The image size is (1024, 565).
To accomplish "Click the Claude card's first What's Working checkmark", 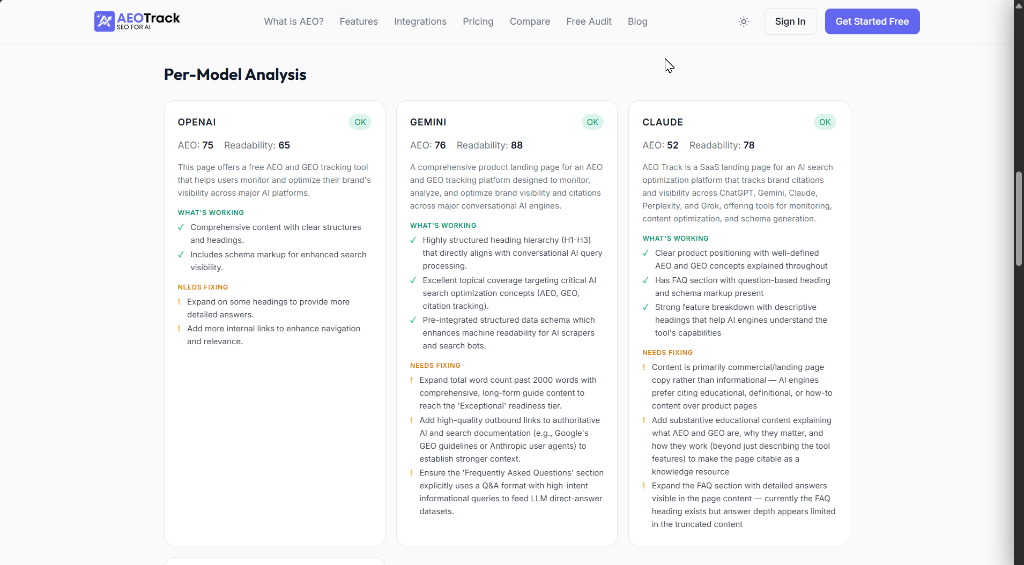I will pos(646,253).
